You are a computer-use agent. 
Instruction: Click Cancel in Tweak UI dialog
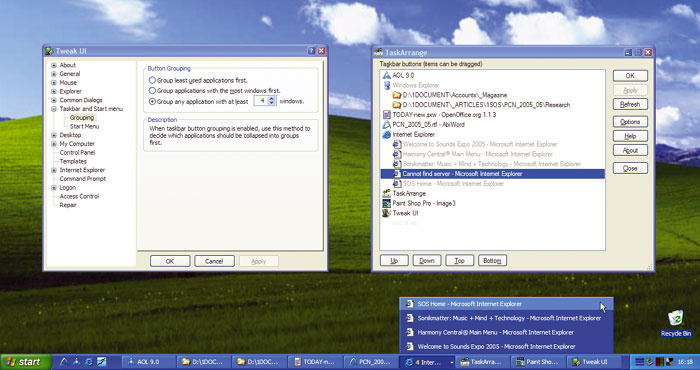coord(214,262)
